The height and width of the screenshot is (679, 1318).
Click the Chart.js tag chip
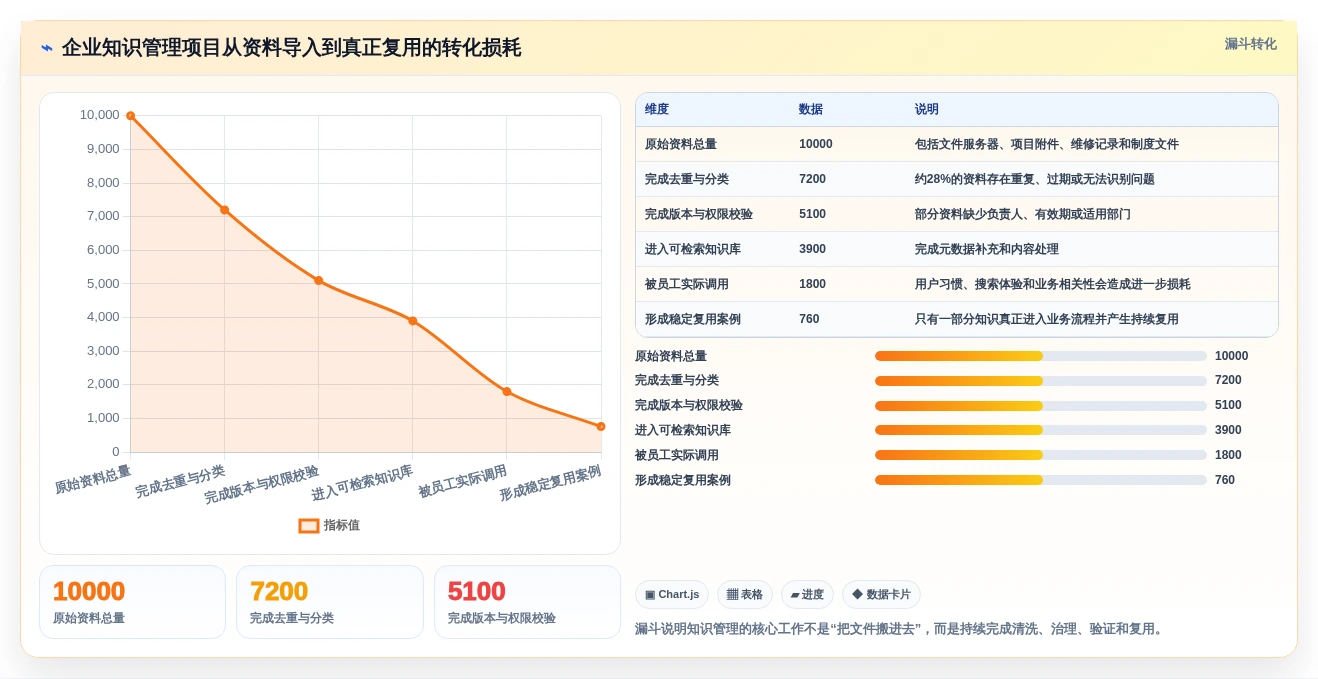click(x=672, y=595)
